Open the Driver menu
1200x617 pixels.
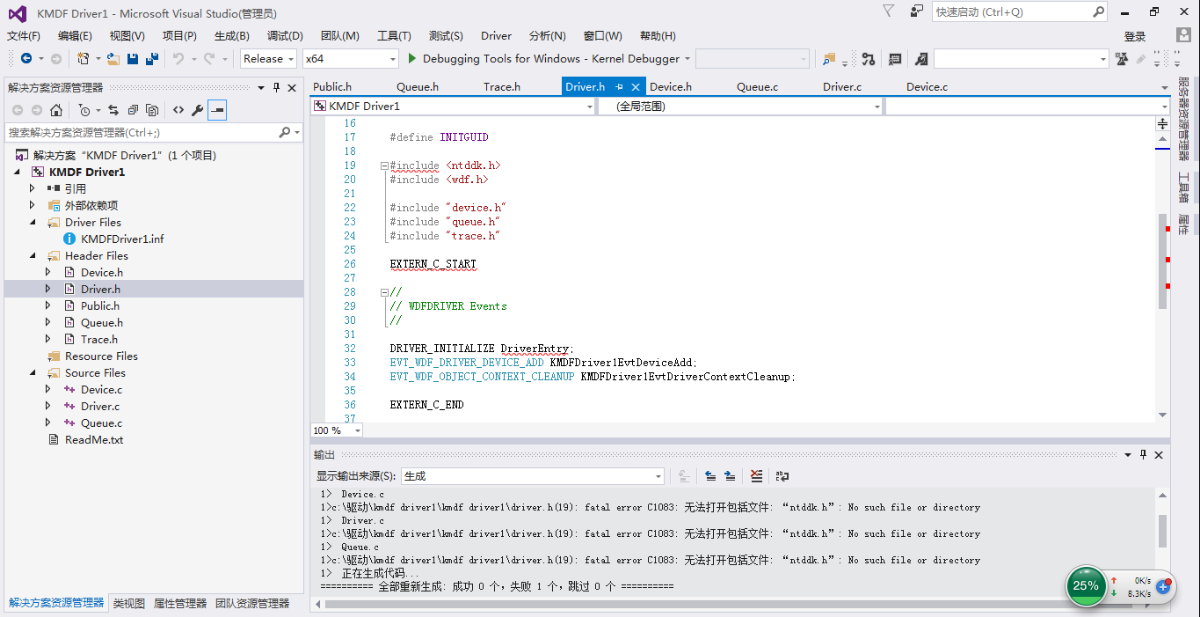496,36
